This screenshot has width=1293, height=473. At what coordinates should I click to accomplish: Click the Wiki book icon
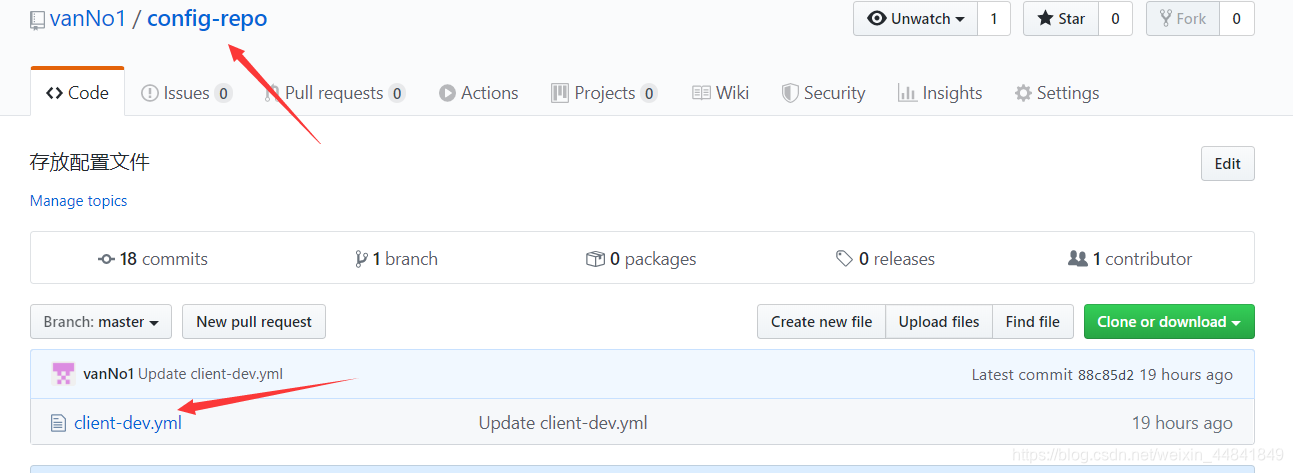pos(701,93)
